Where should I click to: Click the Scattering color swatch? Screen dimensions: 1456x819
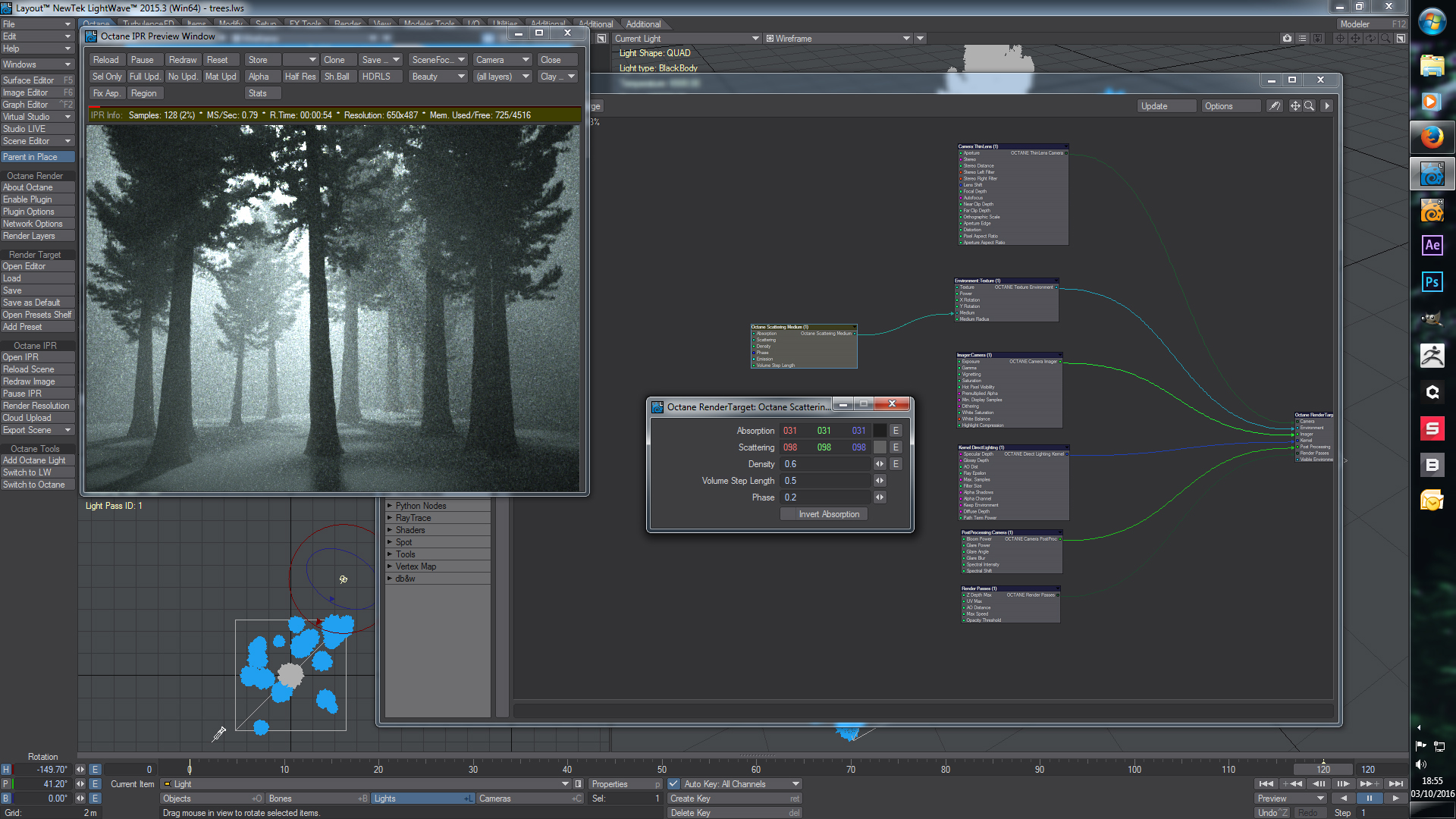880,447
